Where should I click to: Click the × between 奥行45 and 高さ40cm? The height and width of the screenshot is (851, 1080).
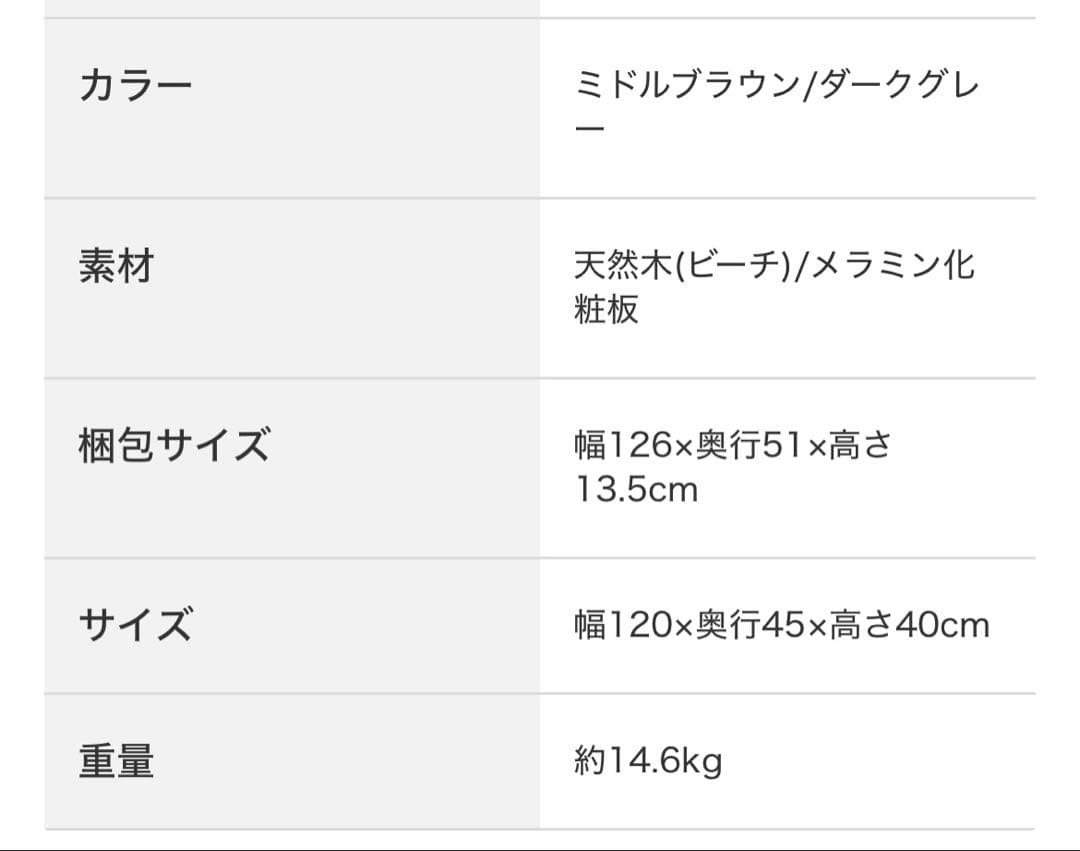click(817, 627)
